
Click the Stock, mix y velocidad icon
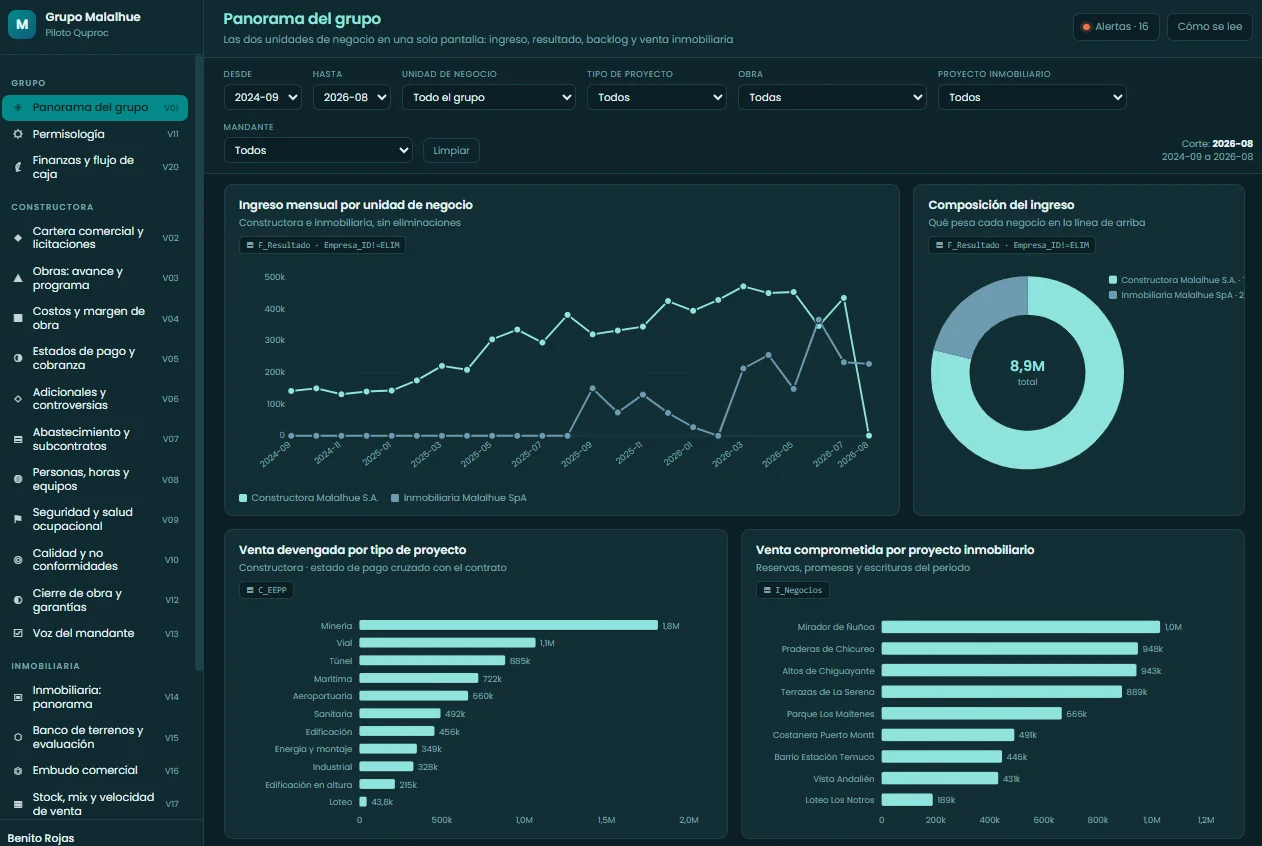click(x=18, y=804)
